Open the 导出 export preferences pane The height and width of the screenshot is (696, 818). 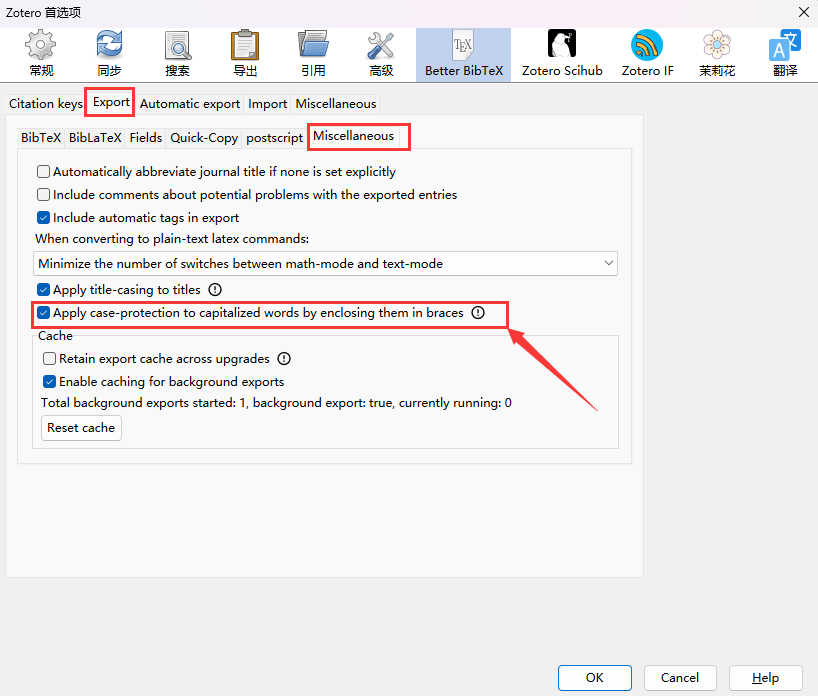coord(245,54)
